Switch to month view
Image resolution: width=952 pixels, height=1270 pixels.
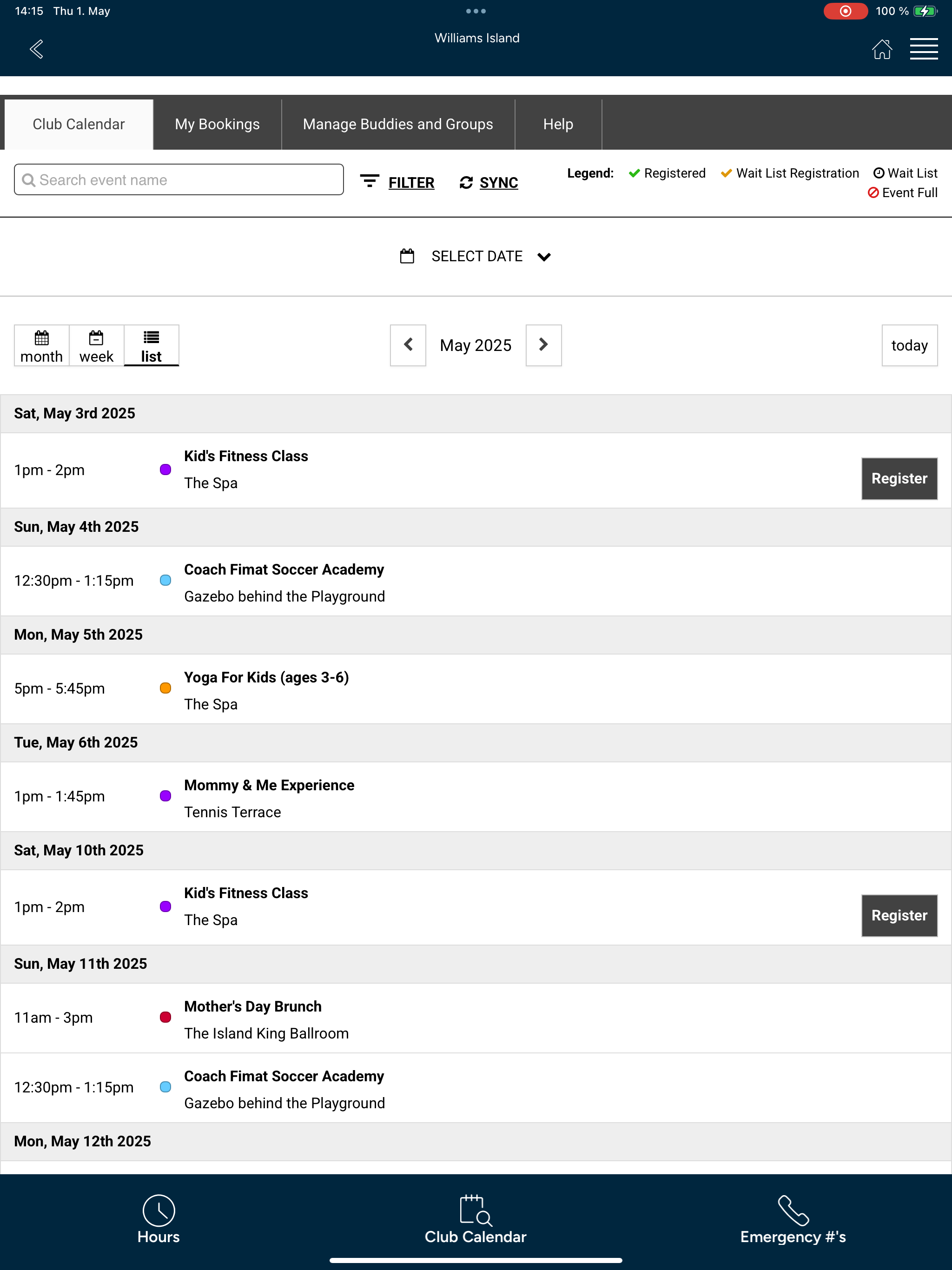(41, 346)
